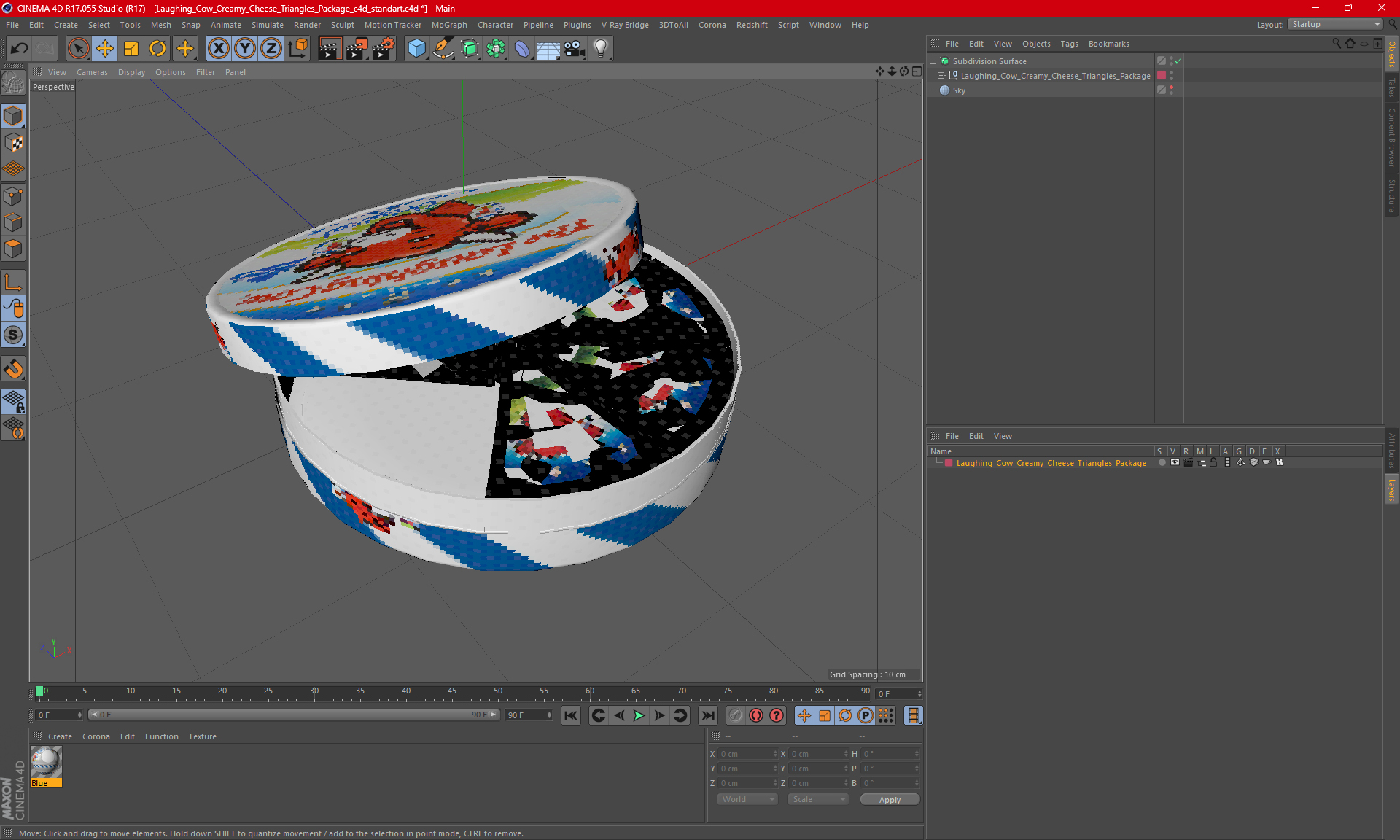Screen dimensions: 1400x840
Task: Activate the Move tool in toolbar
Action: pyautogui.click(x=105, y=49)
